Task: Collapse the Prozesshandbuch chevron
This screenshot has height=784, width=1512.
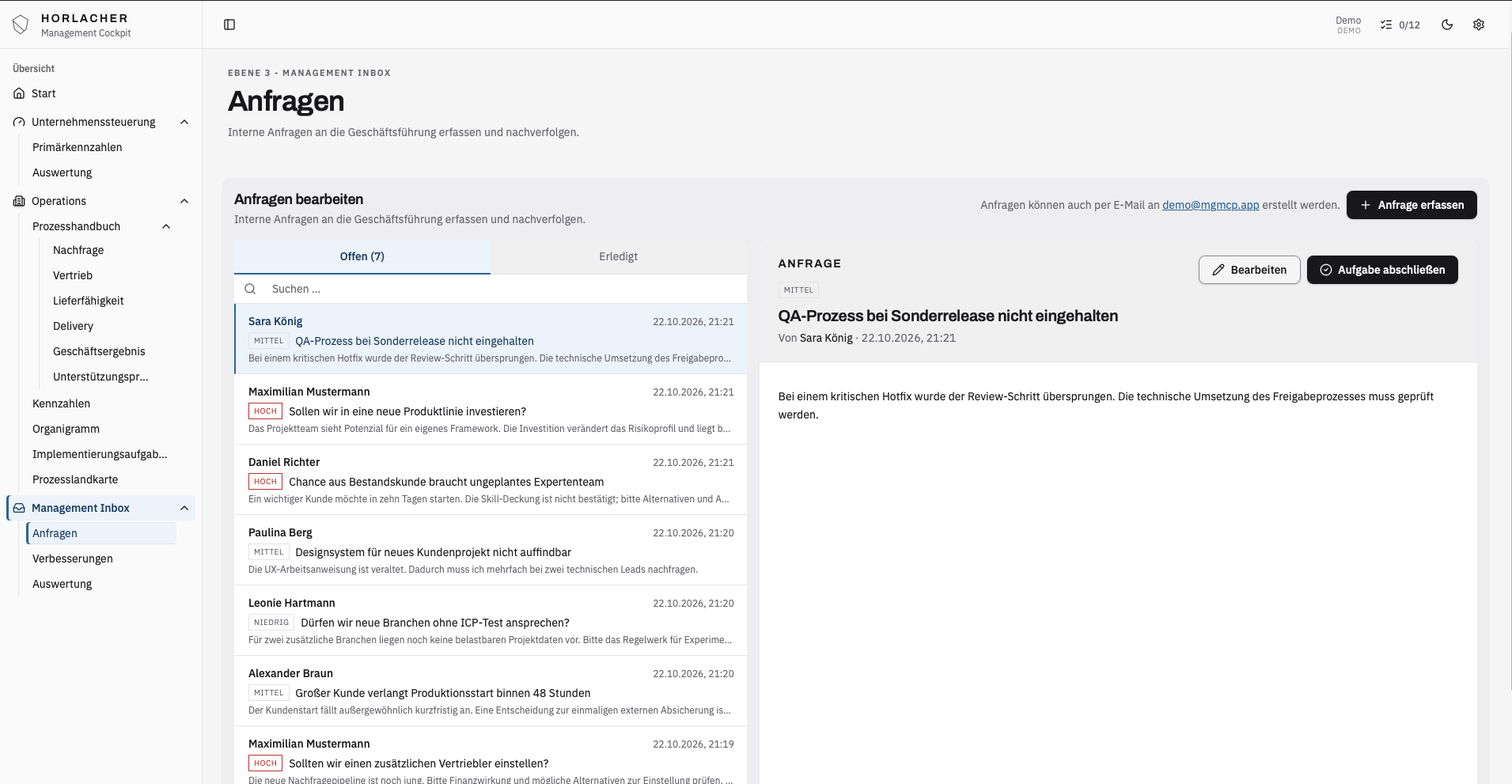Action: [166, 226]
